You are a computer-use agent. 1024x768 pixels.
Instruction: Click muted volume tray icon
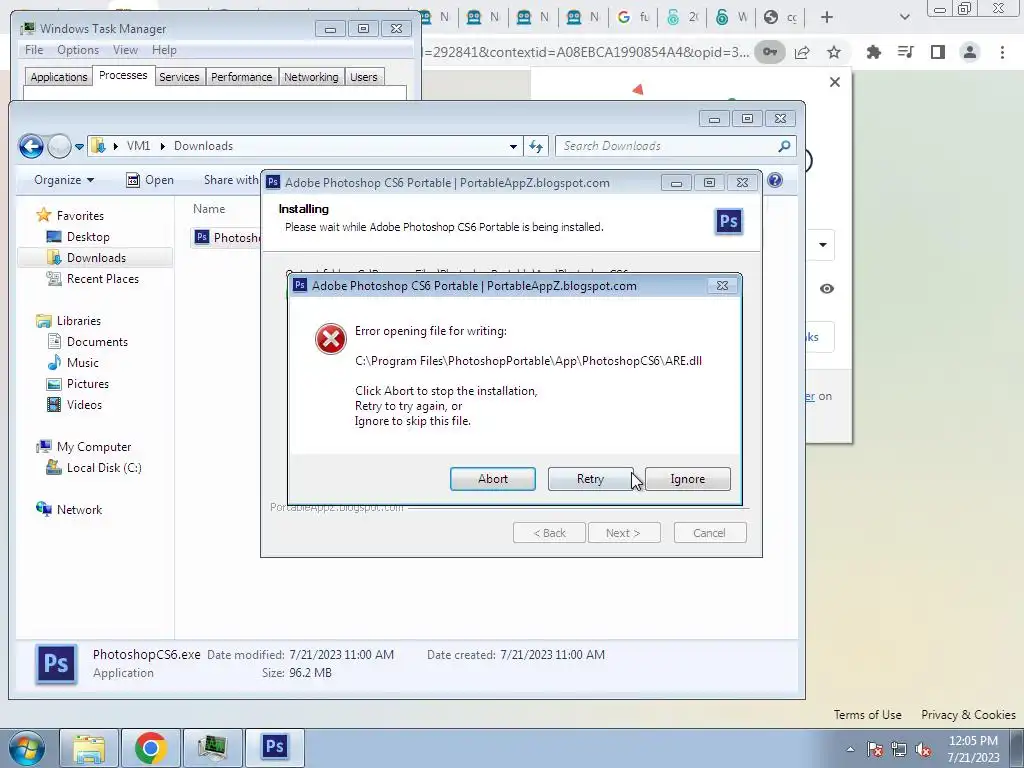pyautogui.click(x=923, y=750)
